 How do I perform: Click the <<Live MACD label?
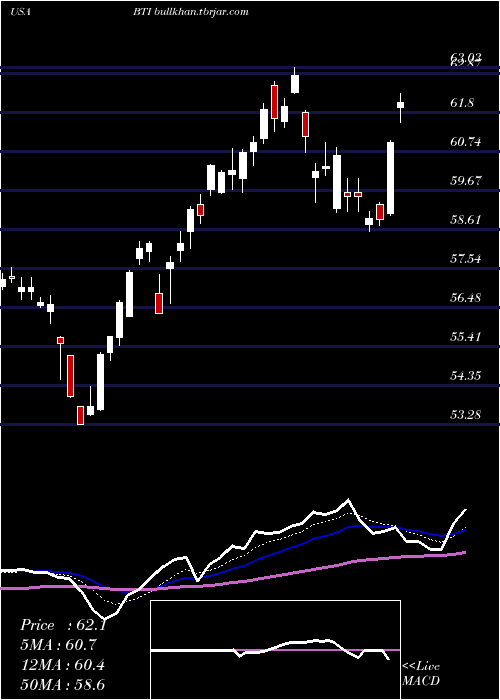tap(421, 673)
